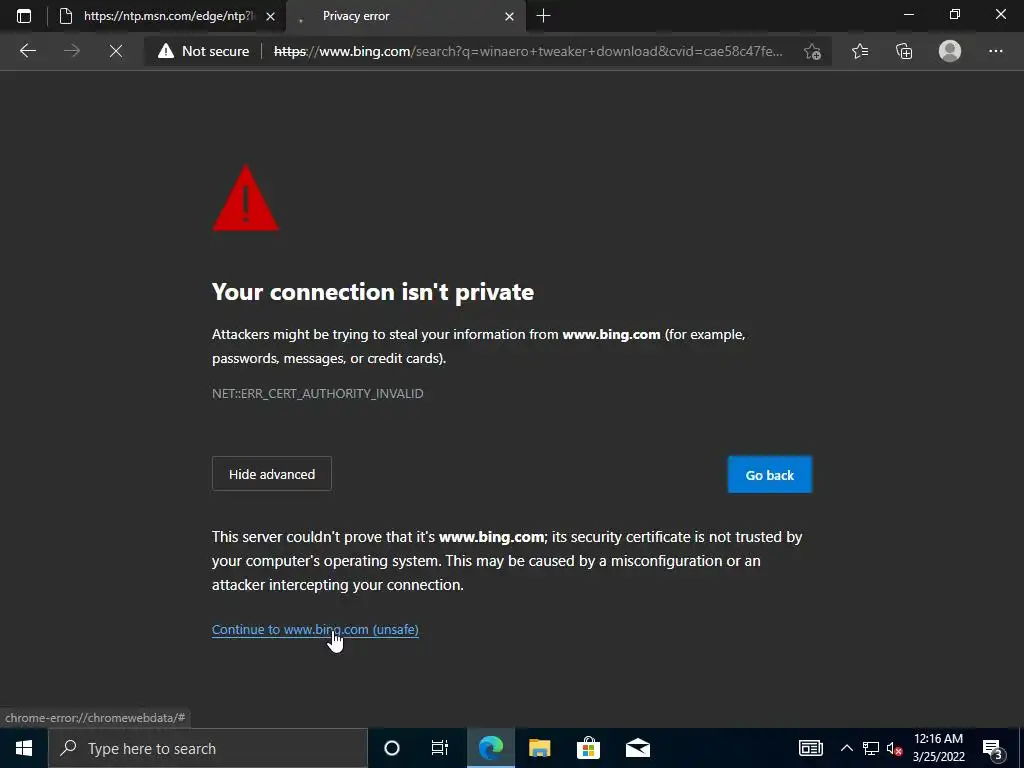Close the Privacy error tab

[x=509, y=17]
